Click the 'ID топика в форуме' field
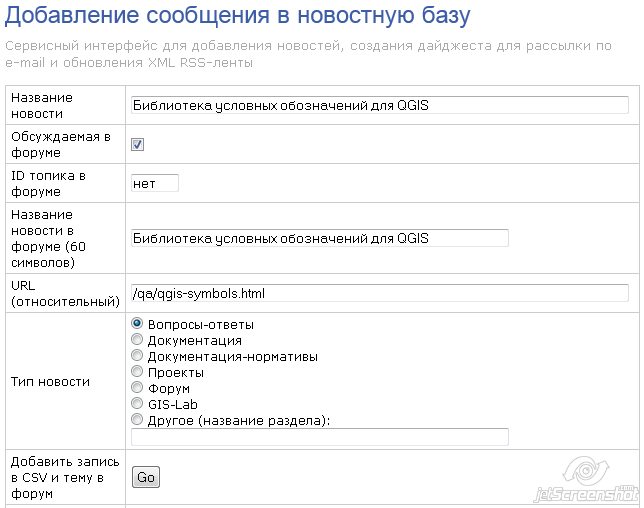 point(155,183)
